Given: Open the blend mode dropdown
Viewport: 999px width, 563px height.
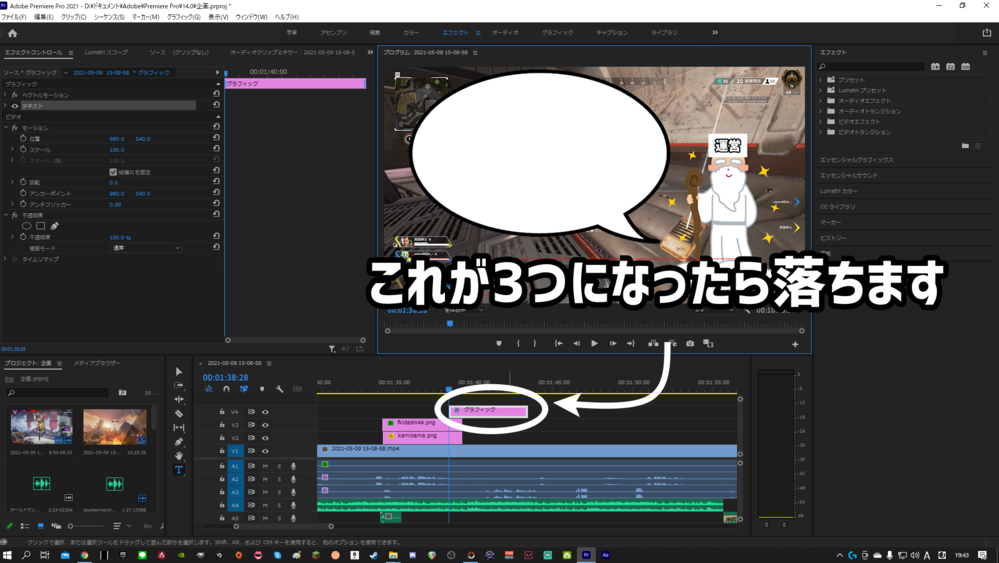Looking at the screenshot, I should (146, 248).
